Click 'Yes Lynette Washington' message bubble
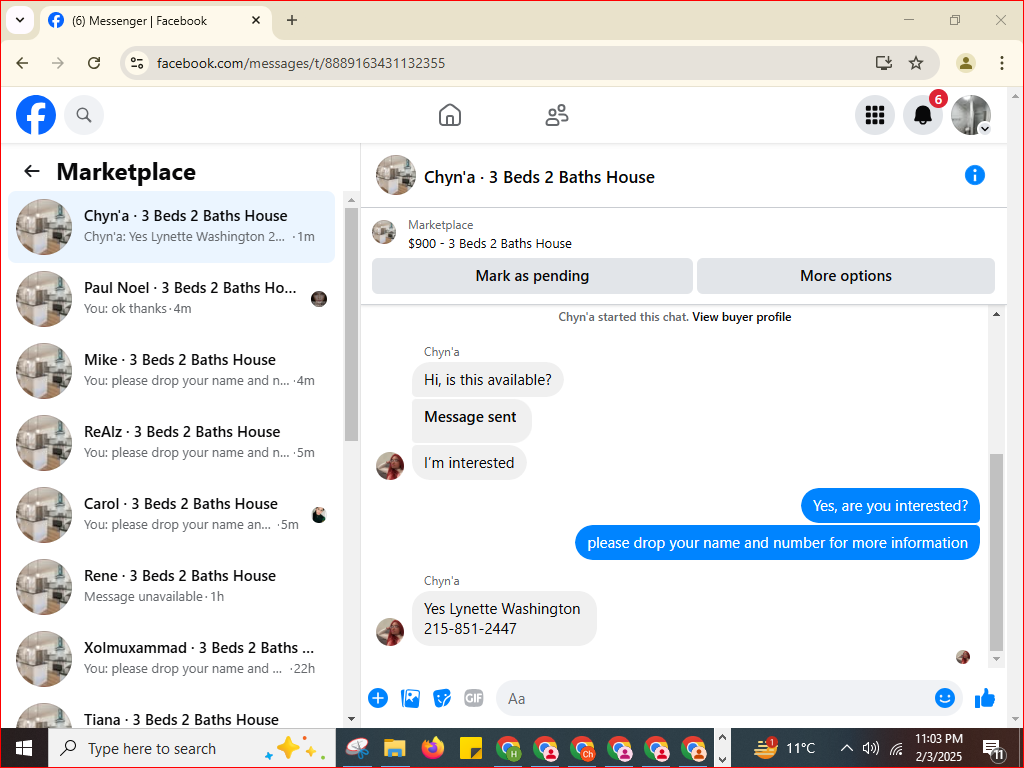Image resolution: width=1024 pixels, height=768 pixels. point(504,618)
